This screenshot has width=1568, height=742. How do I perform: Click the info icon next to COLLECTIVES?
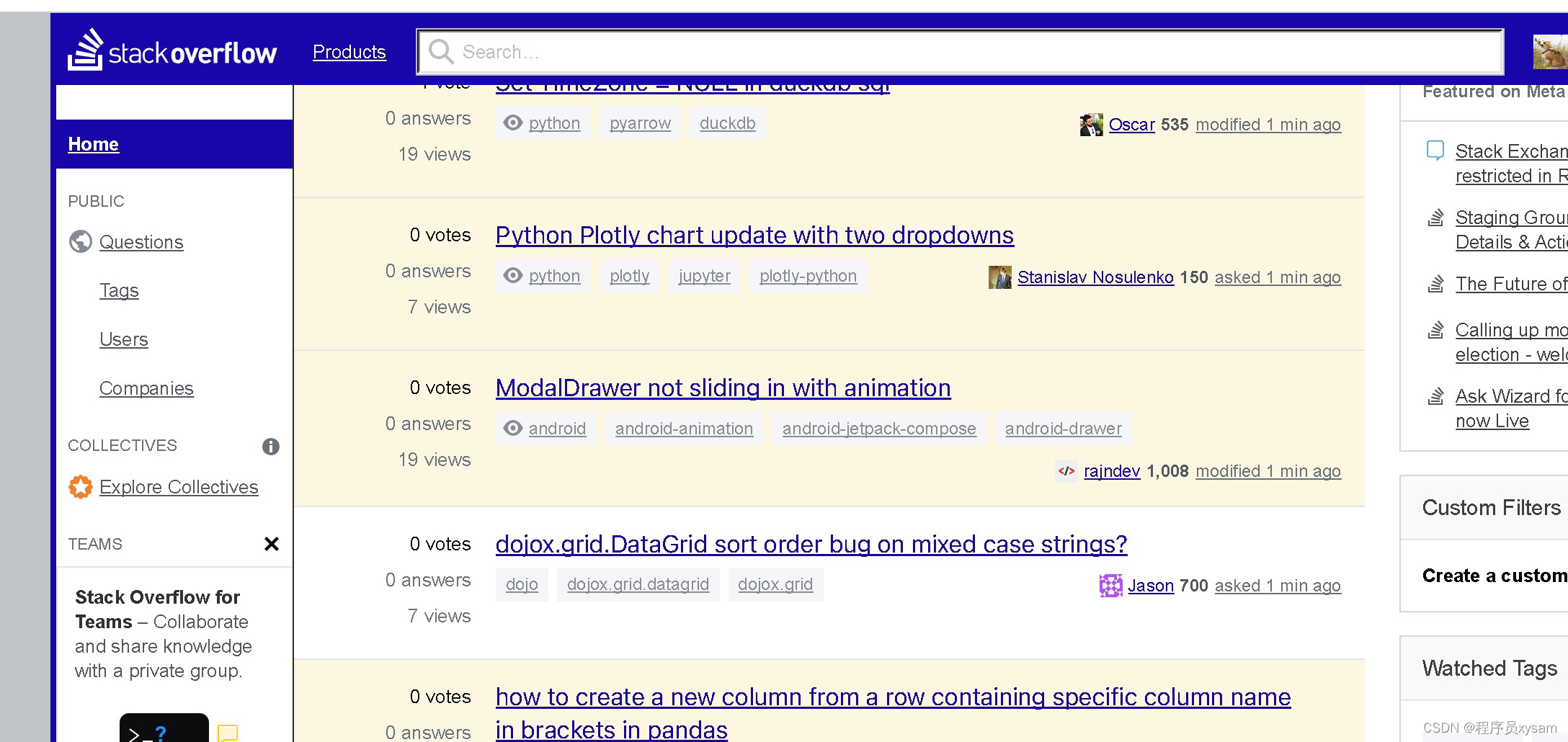(271, 447)
